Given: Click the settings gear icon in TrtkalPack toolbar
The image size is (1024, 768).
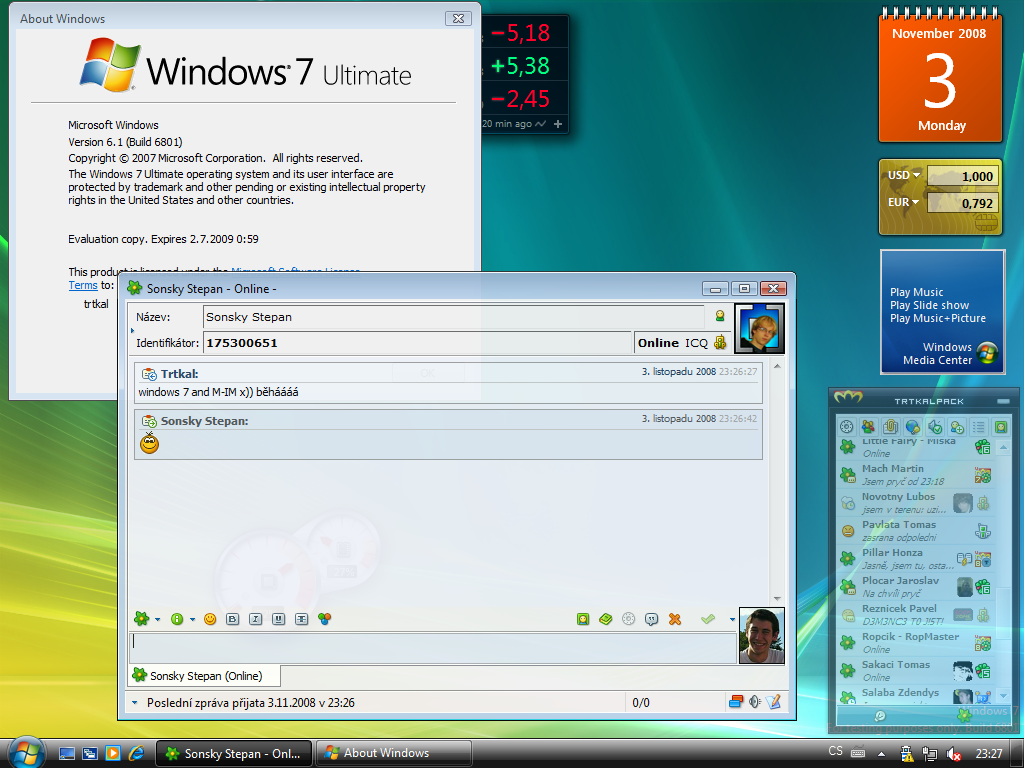Looking at the screenshot, I should [x=847, y=427].
